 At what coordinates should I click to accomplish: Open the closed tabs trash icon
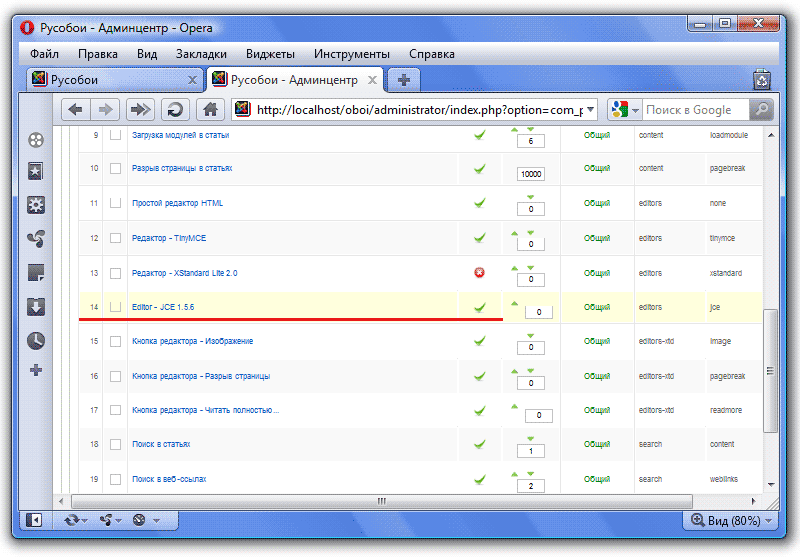tap(762, 80)
